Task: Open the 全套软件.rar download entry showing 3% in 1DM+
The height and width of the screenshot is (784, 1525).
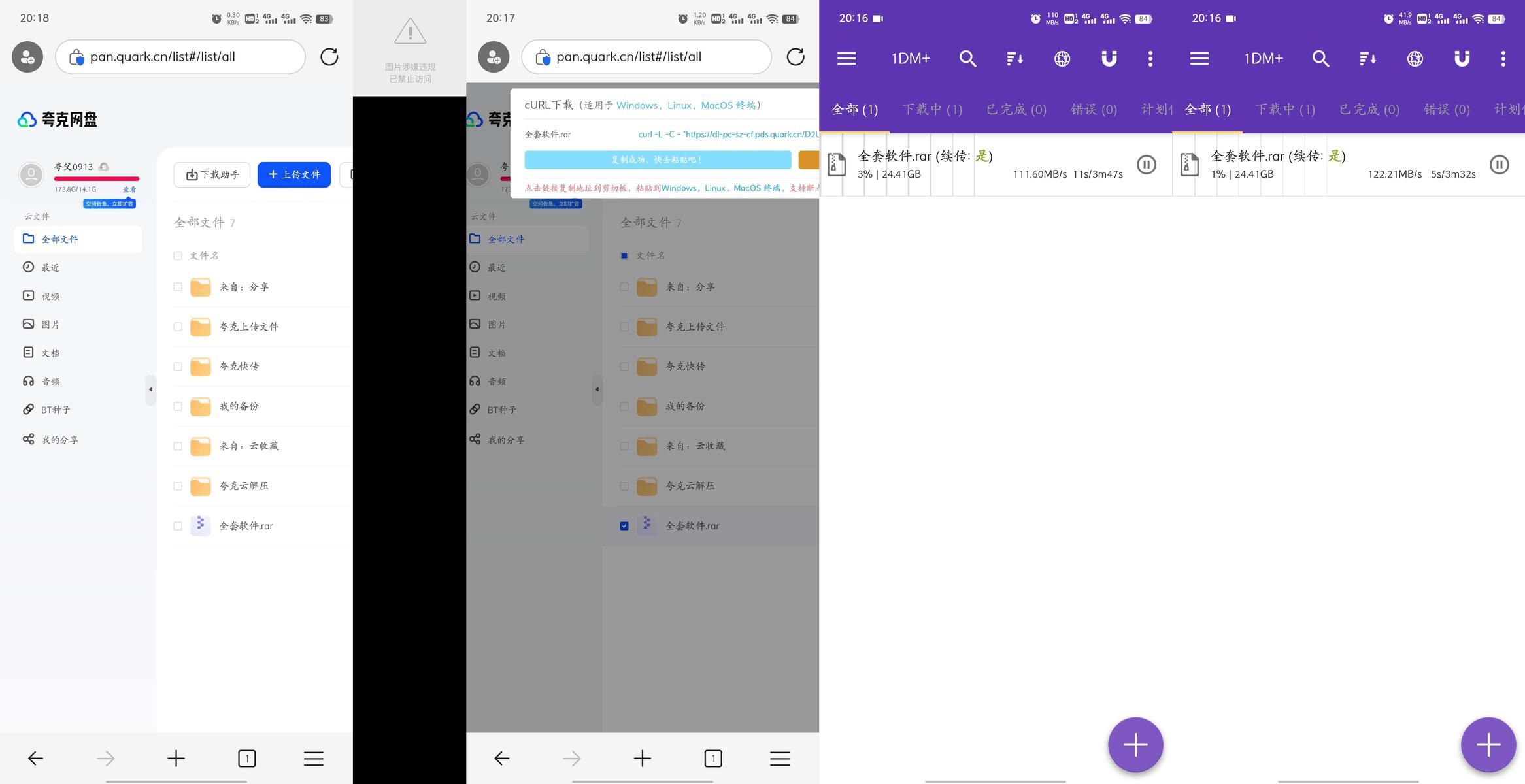Action: 996,165
